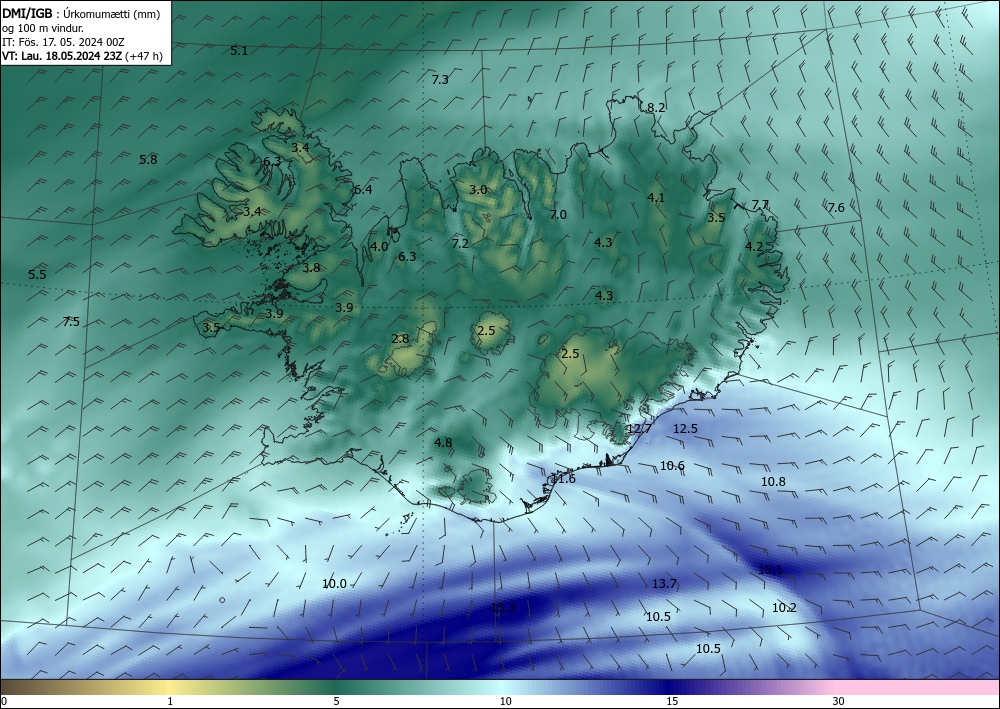Click the 5.1 precipitation value
This screenshot has height=709, width=1000.
(239, 51)
